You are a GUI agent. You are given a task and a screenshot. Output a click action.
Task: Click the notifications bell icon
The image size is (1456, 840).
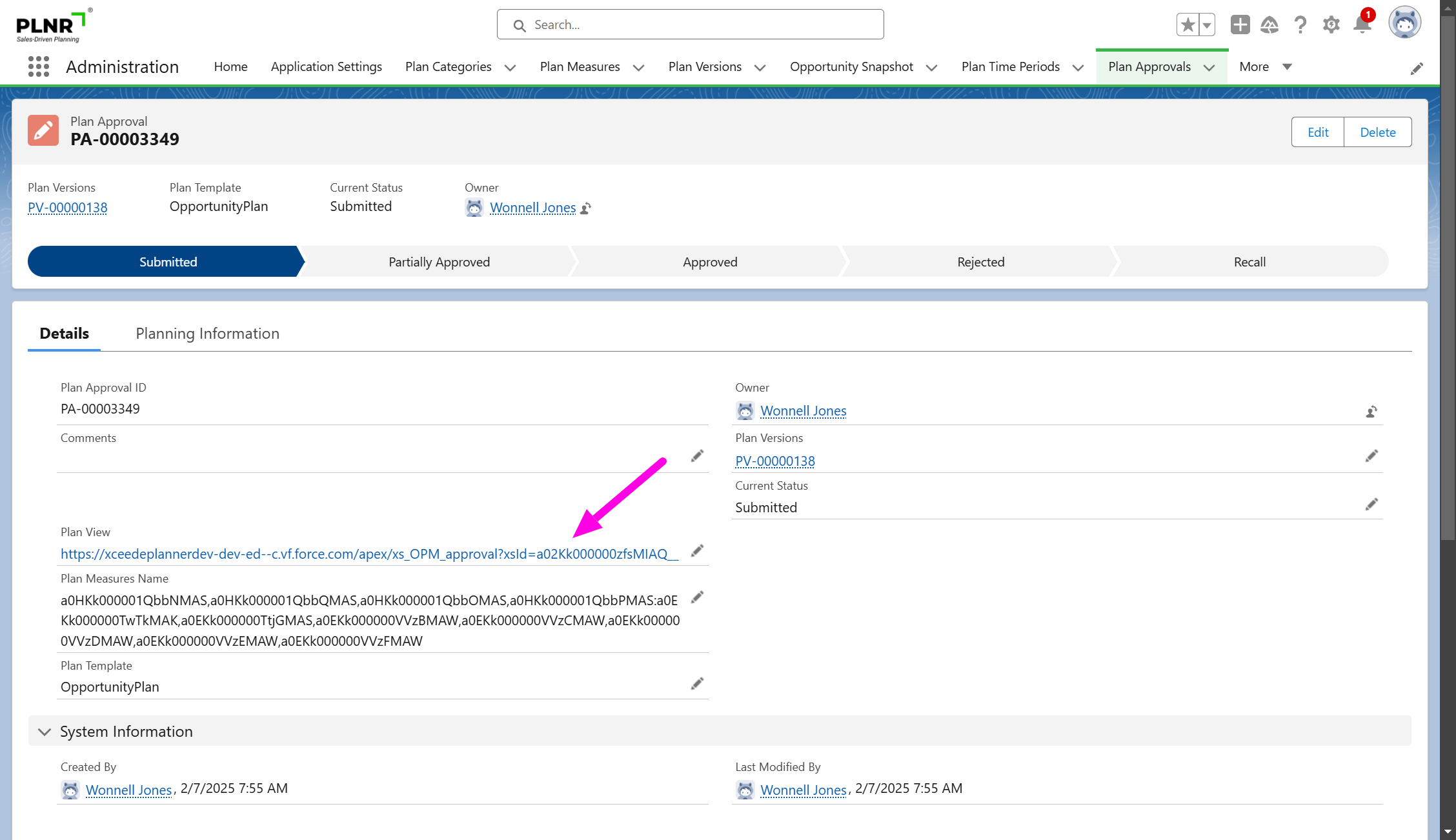coord(1362,25)
